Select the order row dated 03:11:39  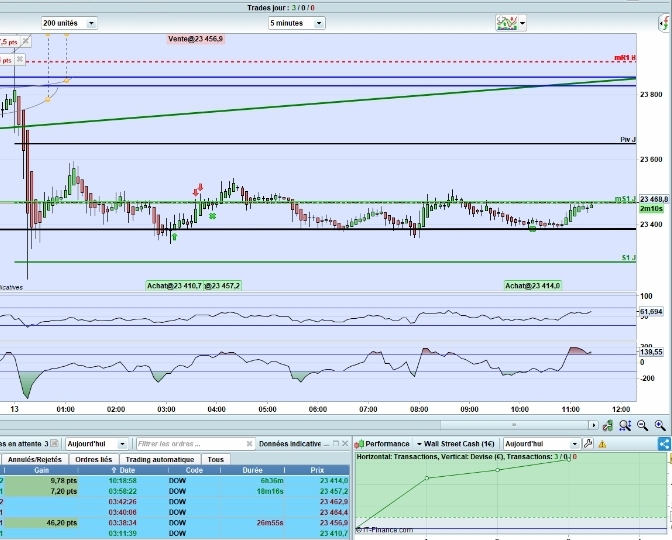[x=175, y=533]
